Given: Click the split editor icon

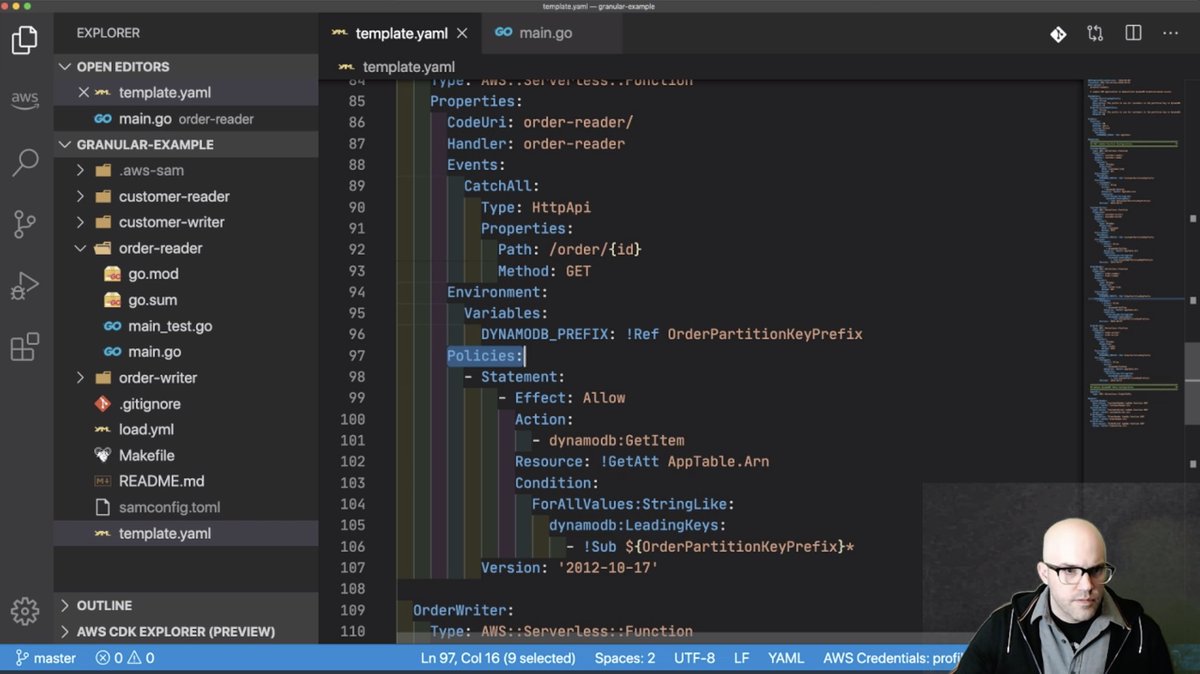Looking at the screenshot, I should click(1133, 33).
